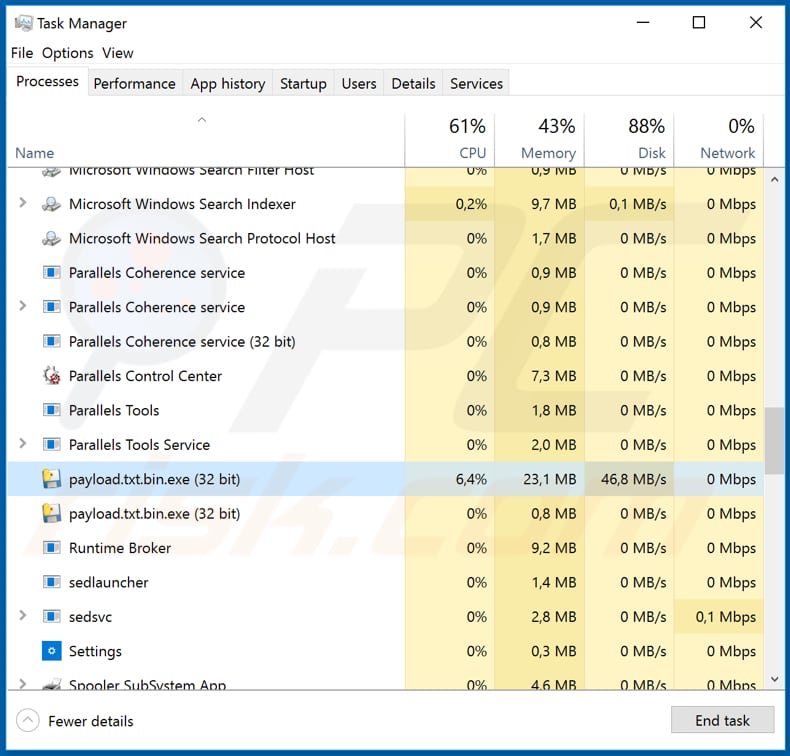
Task: Click the sedsvc process icon
Action: [x=51, y=616]
